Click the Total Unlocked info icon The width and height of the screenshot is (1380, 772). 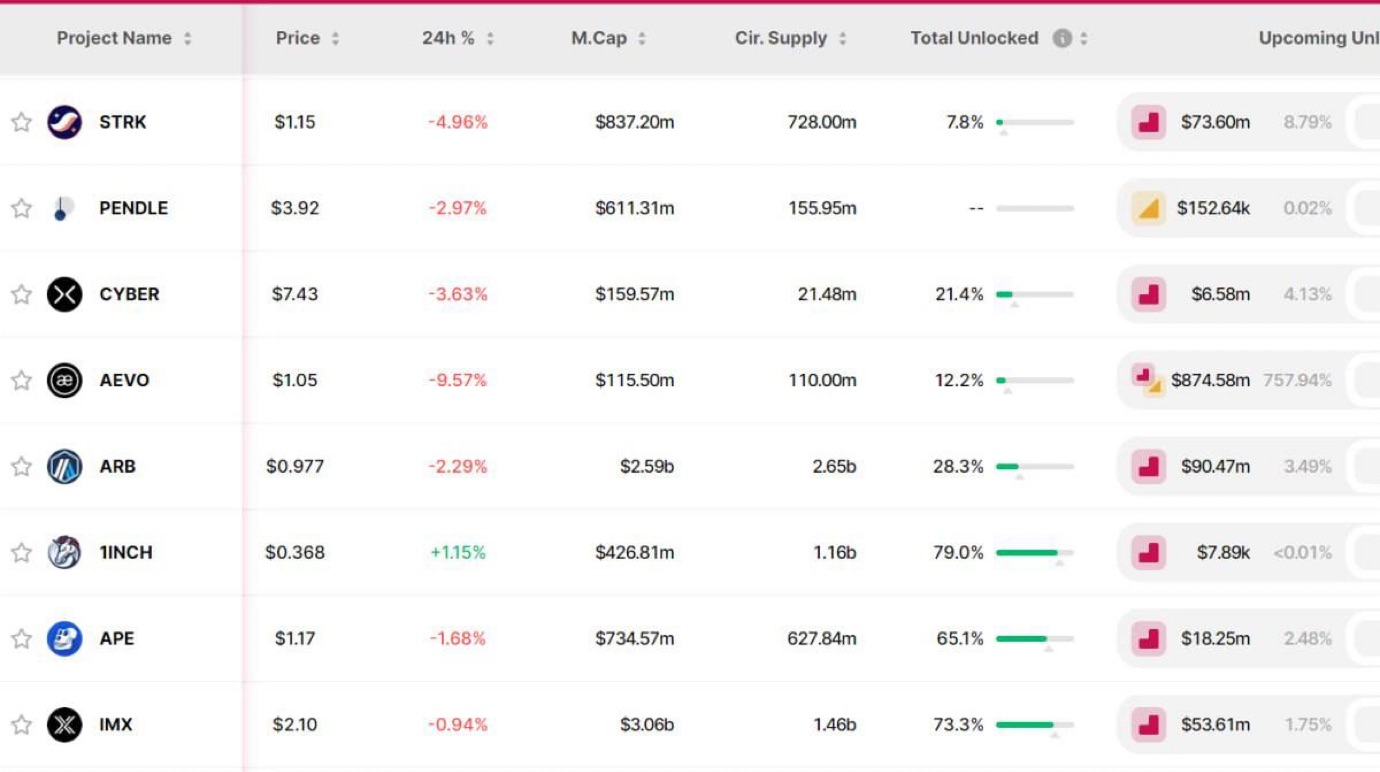click(1062, 38)
